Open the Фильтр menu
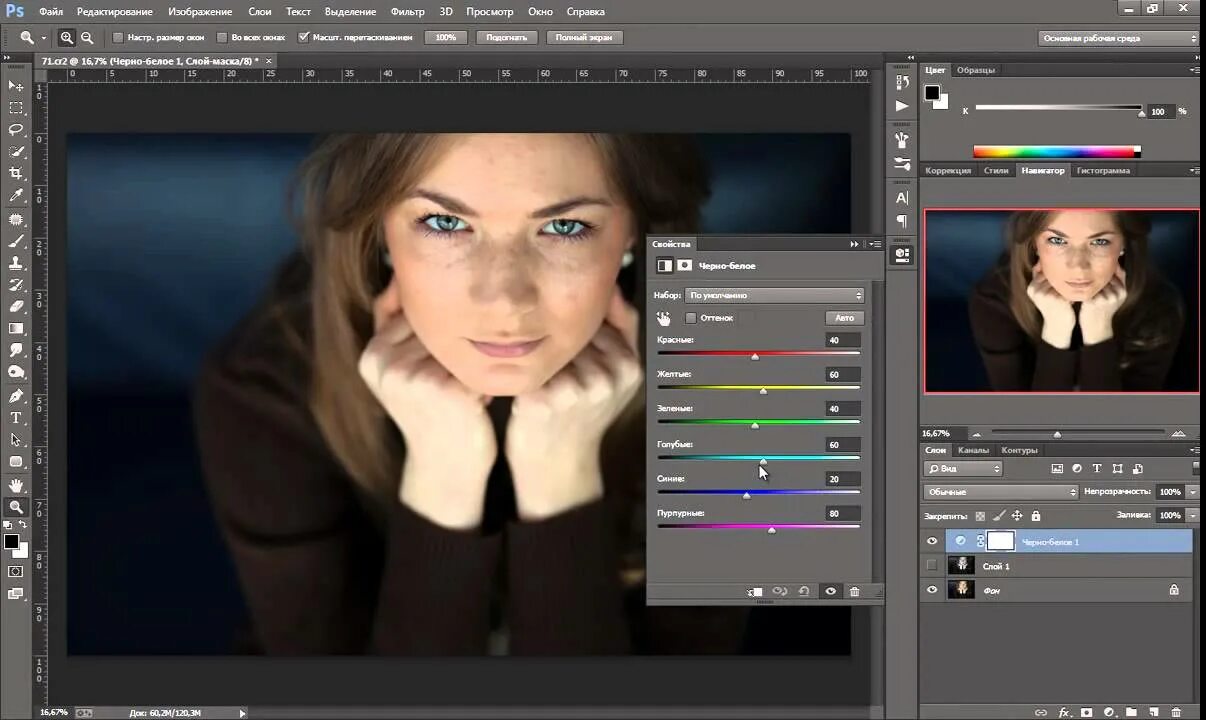The image size is (1206, 720). point(407,12)
